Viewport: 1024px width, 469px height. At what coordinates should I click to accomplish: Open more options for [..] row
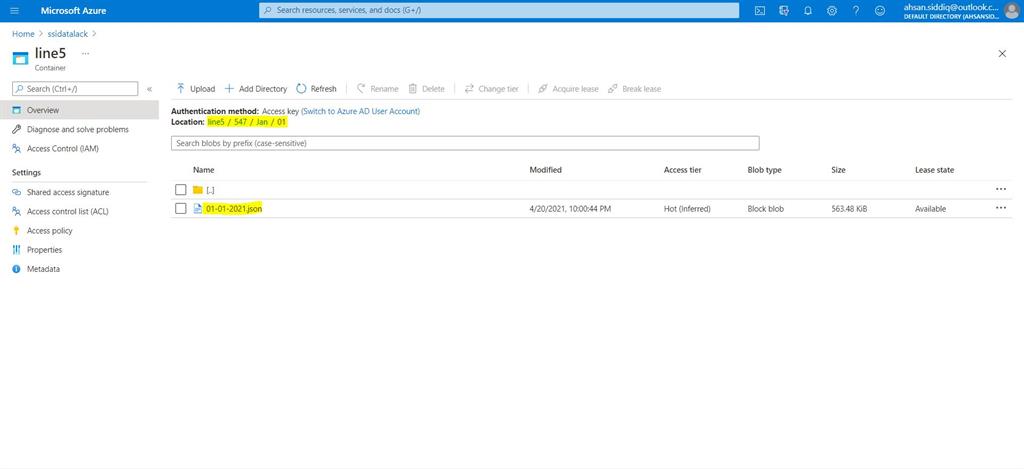pos(1000,189)
